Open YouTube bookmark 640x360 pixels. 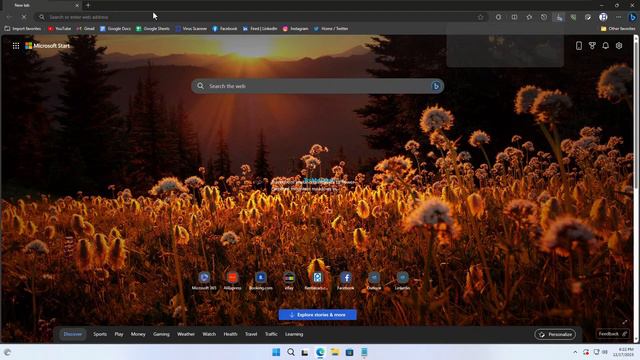pyautogui.click(x=59, y=29)
